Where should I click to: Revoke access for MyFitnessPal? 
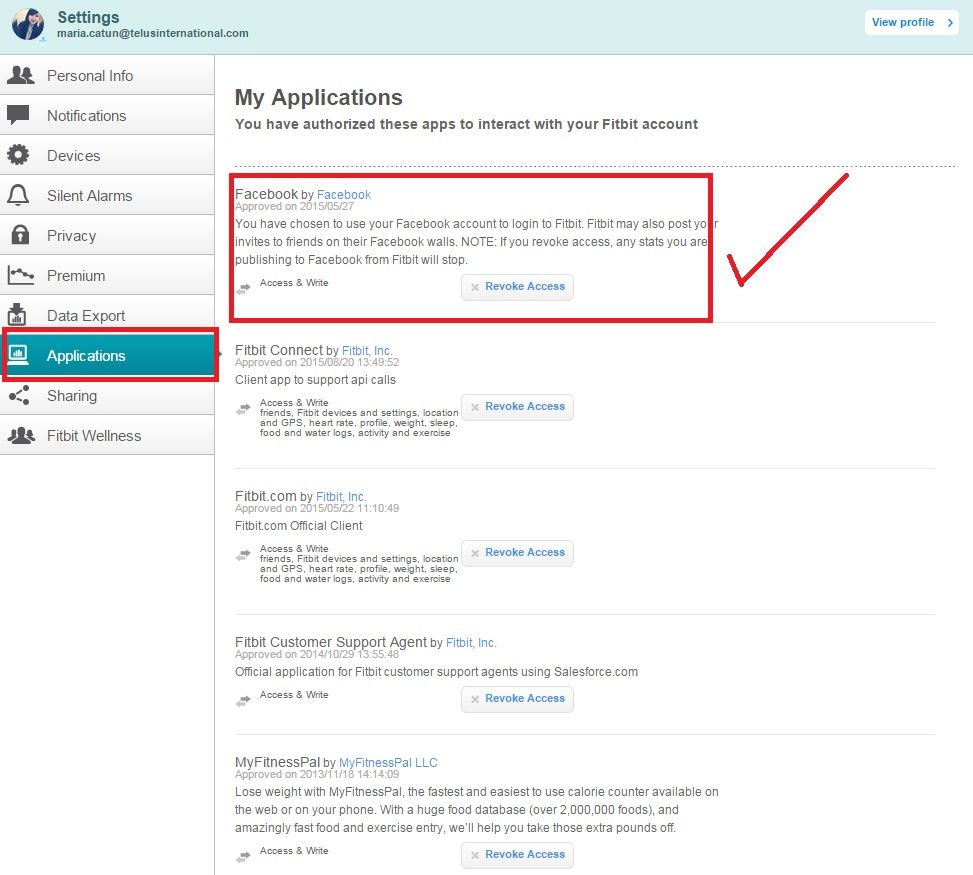pyautogui.click(x=518, y=855)
